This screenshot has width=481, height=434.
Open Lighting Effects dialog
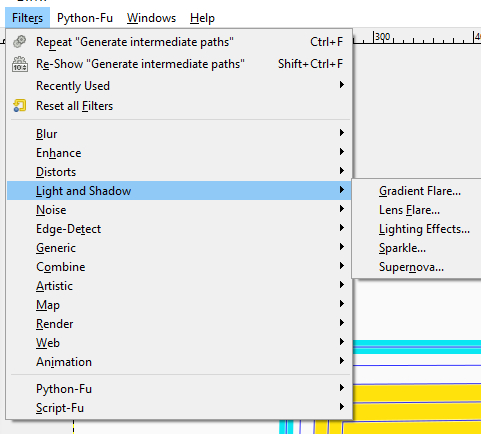tap(424, 229)
